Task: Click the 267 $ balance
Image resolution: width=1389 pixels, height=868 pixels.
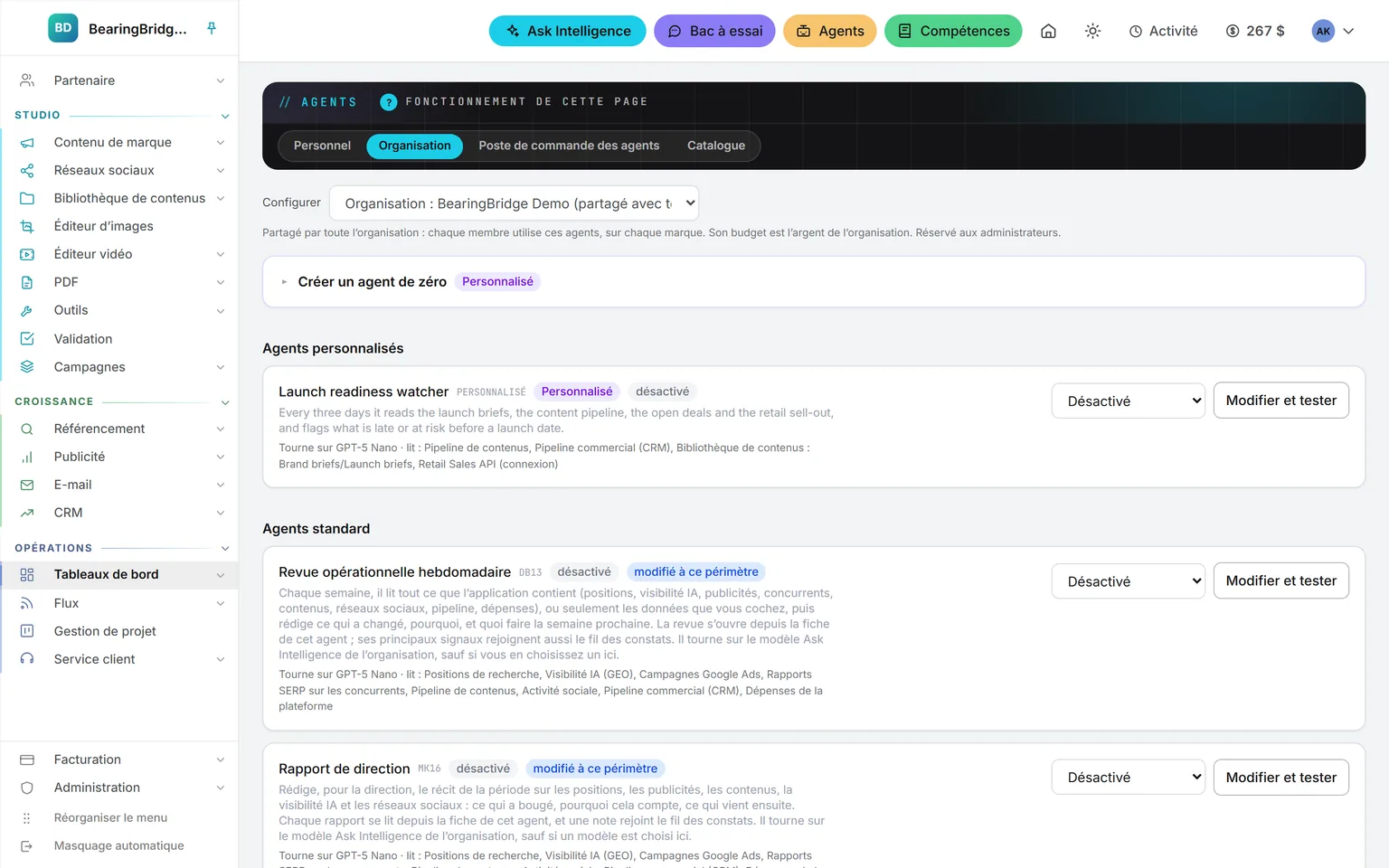Action: (1255, 31)
